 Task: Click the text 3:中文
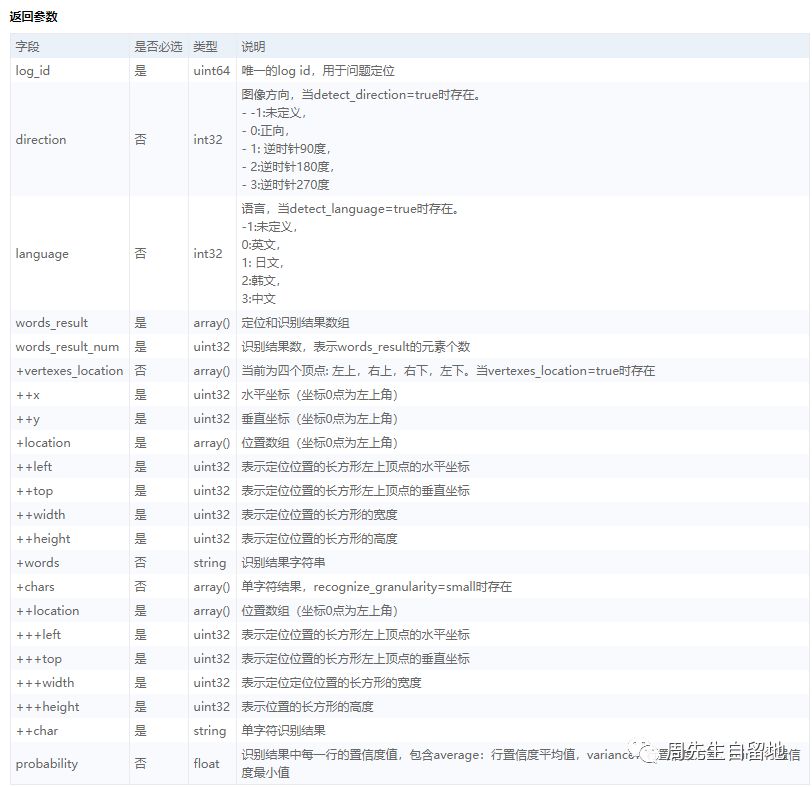[258, 299]
